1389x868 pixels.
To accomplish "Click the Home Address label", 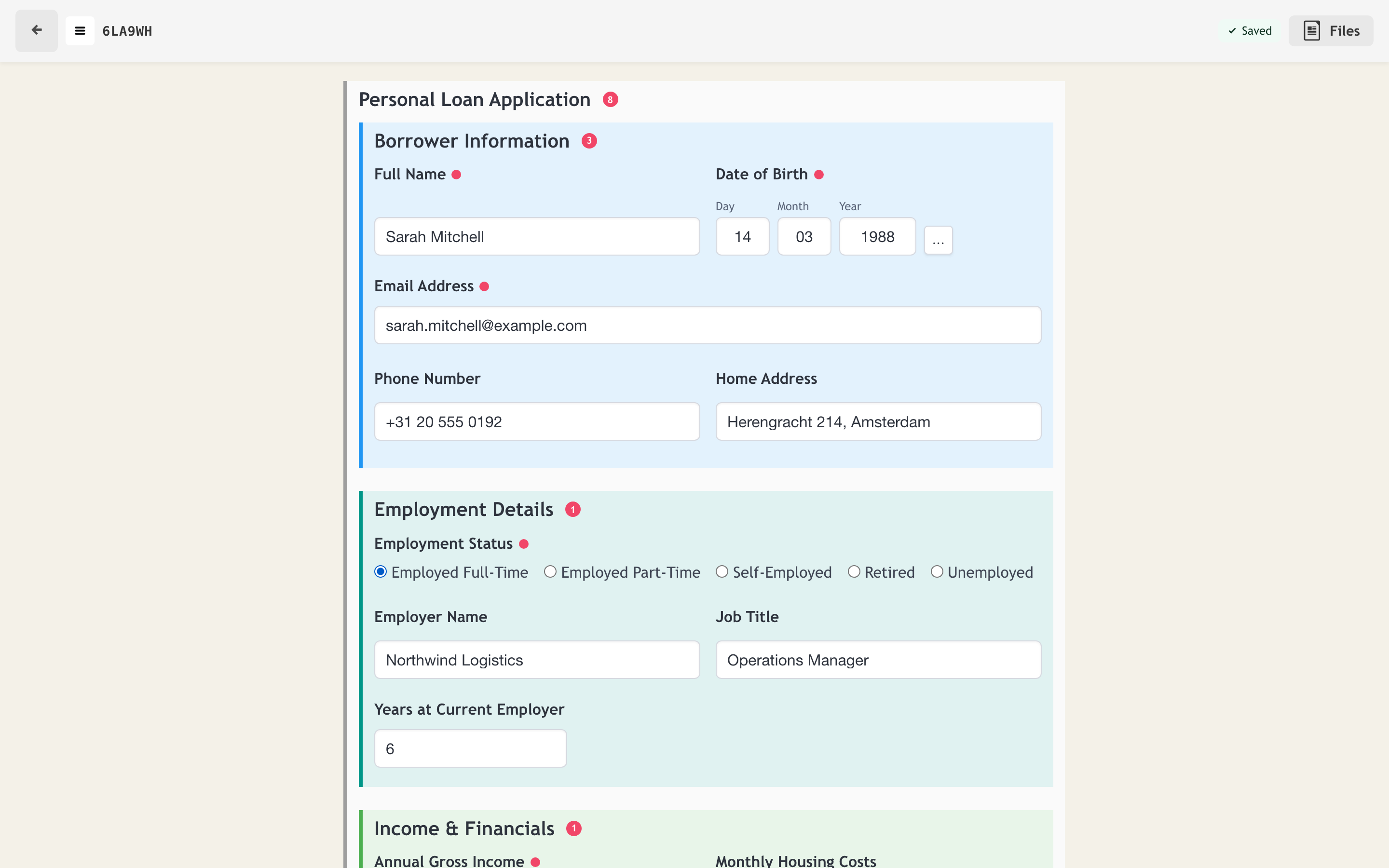I will pyautogui.click(x=766, y=379).
